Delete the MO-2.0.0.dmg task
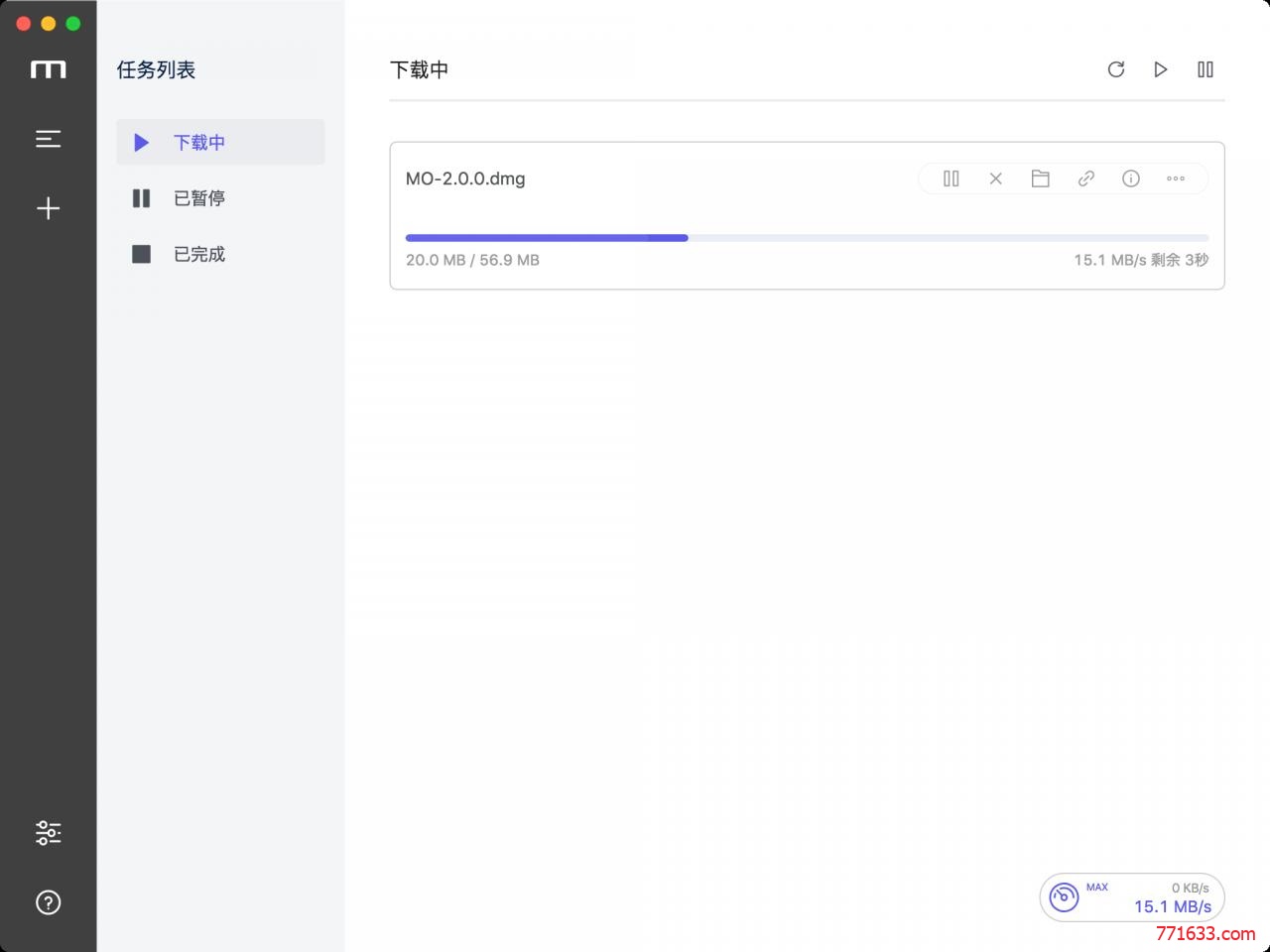The height and width of the screenshot is (952, 1270). click(996, 178)
